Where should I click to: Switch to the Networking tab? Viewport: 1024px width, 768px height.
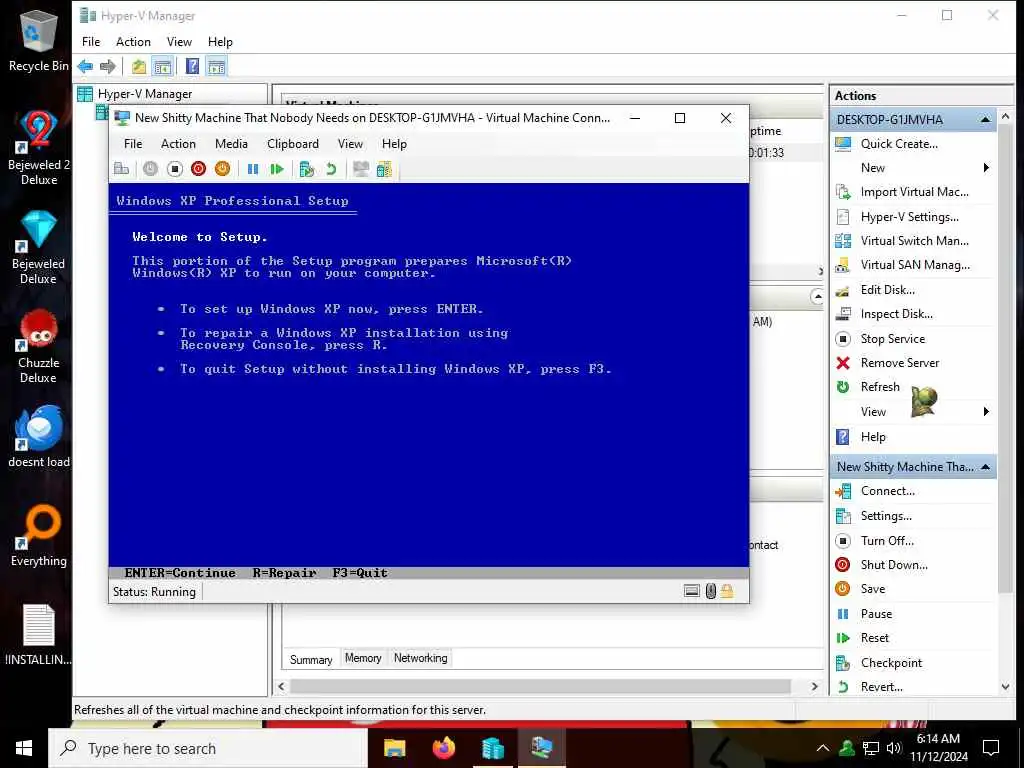click(x=421, y=658)
